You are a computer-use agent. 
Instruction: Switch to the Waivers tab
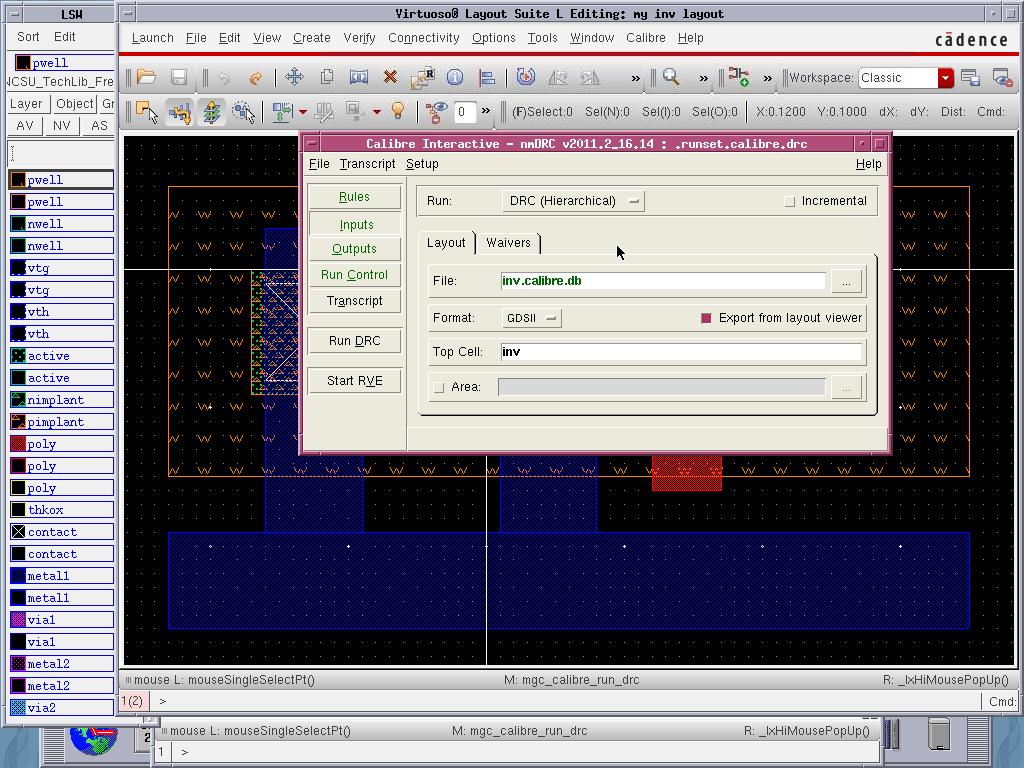[x=508, y=243]
